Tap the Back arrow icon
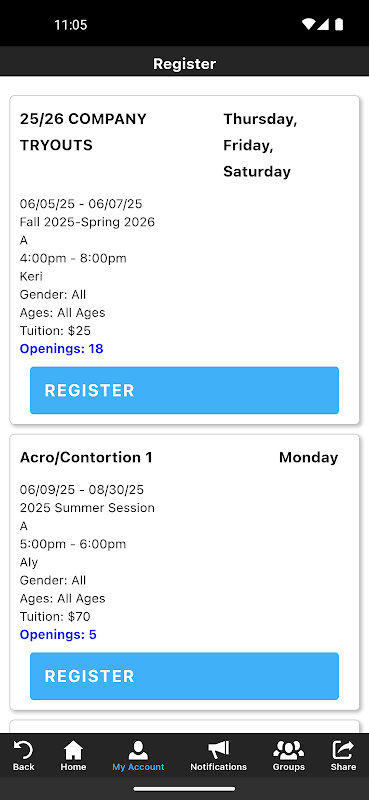 pos(23,751)
